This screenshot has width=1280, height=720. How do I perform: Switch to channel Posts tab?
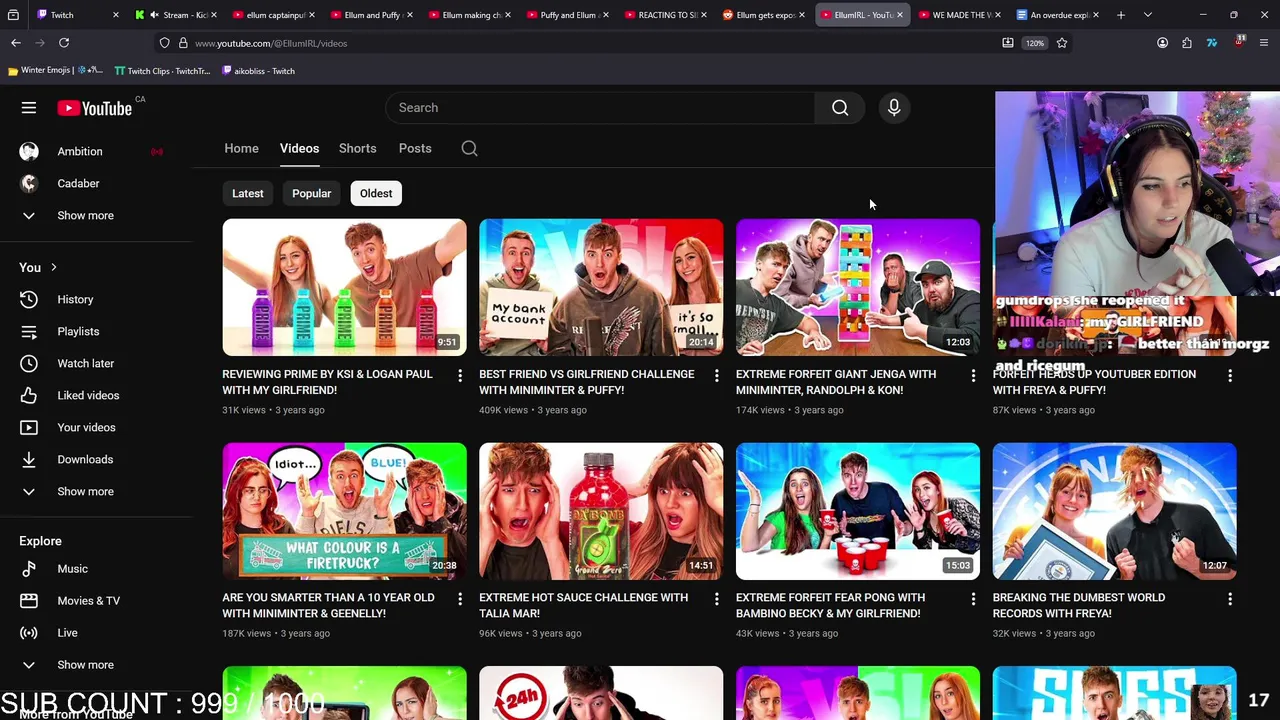click(415, 148)
